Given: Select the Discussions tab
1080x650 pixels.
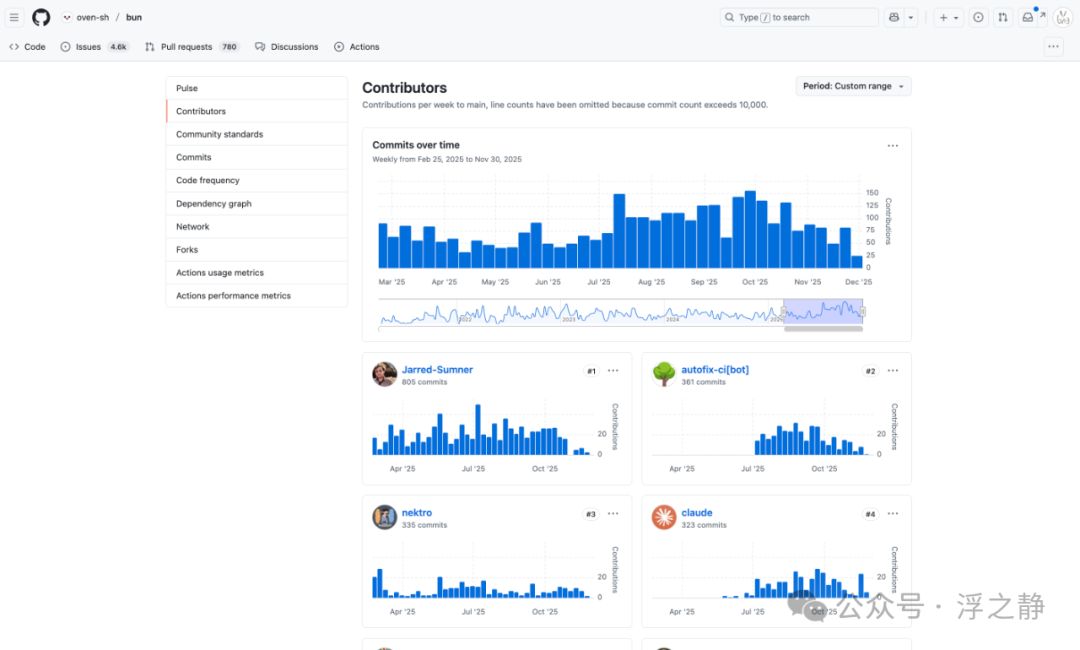Looking at the screenshot, I should point(287,47).
